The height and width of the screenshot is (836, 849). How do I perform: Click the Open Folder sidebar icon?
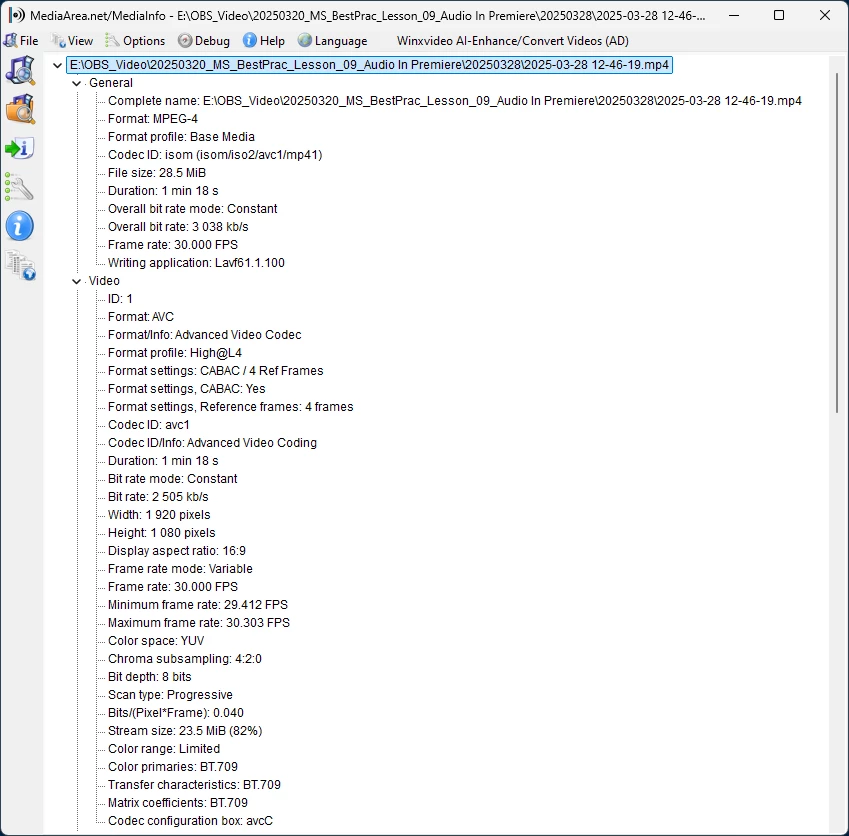(20, 109)
